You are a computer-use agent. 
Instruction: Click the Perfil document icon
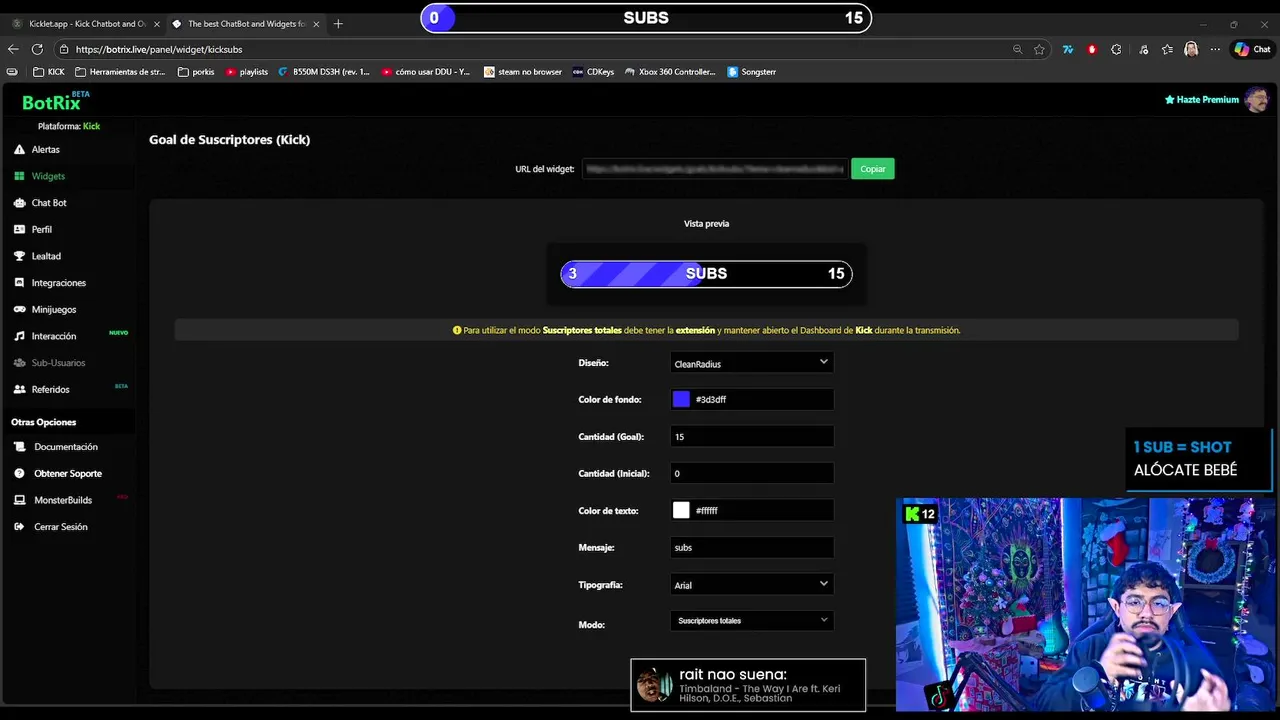pyautogui.click(x=19, y=229)
